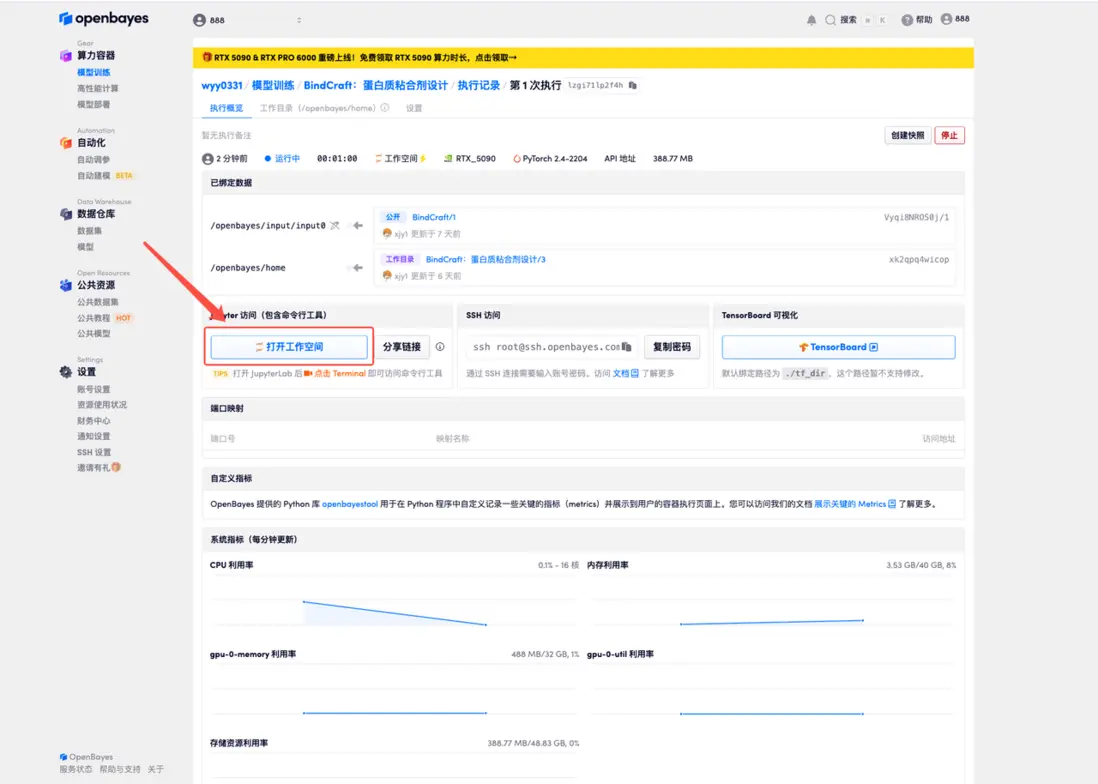Click info icon beside 工作目录 tab
Screen dimensions: 1098x784
point(384,108)
